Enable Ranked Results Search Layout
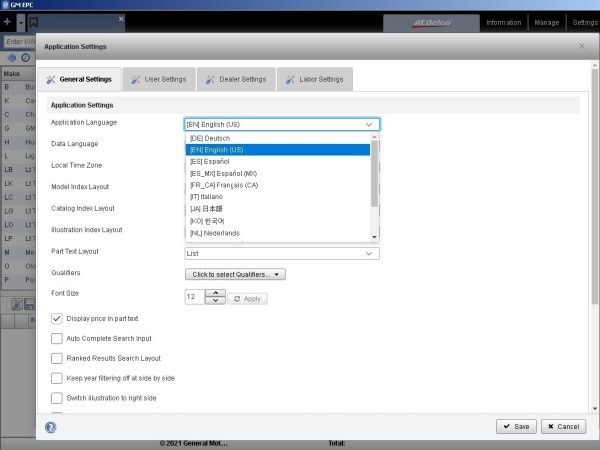600x450 pixels. tap(57, 358)
